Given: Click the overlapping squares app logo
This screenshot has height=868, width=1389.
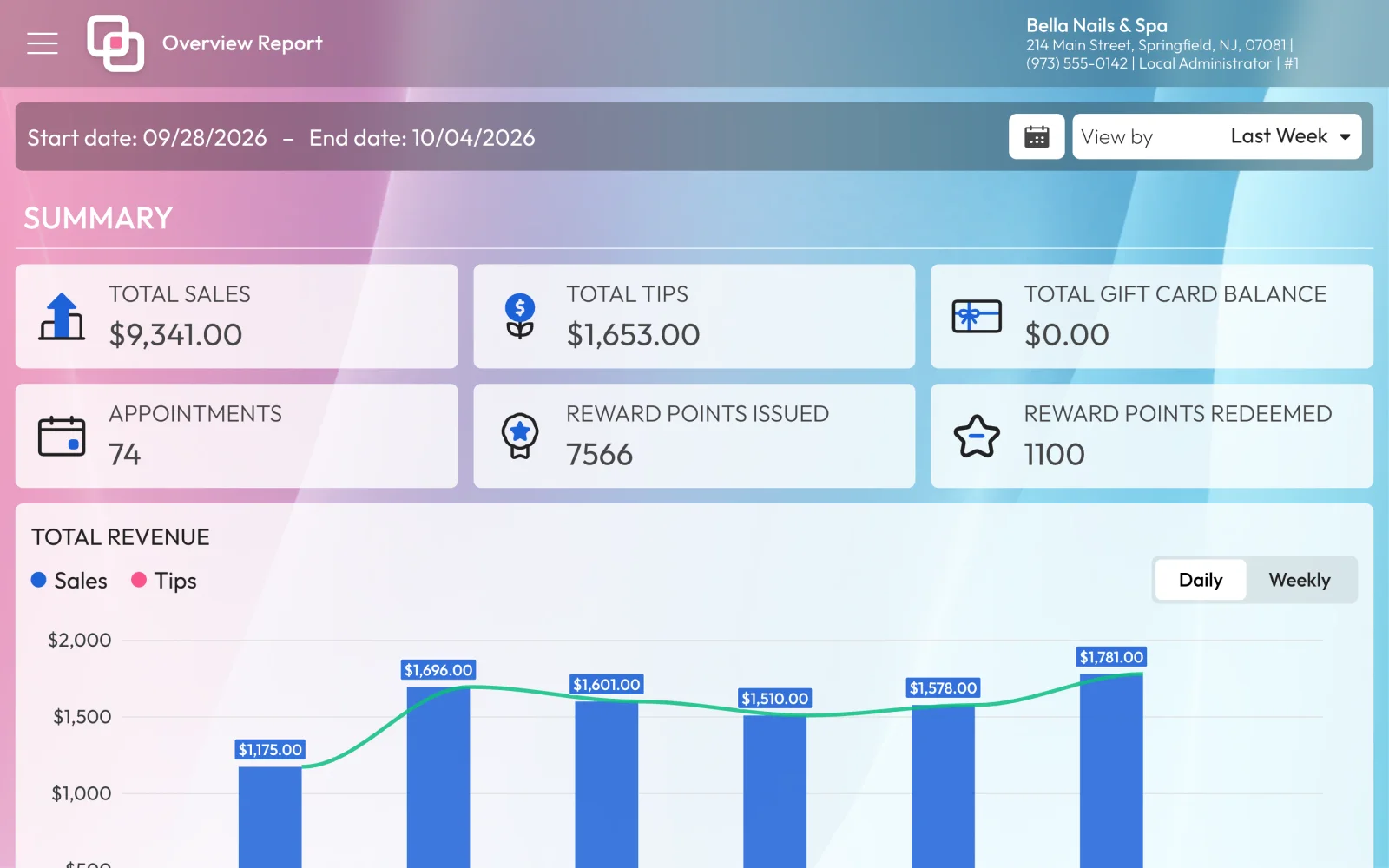Looking at the screenshot, I should pyautogui.click(x=115, y=43).
